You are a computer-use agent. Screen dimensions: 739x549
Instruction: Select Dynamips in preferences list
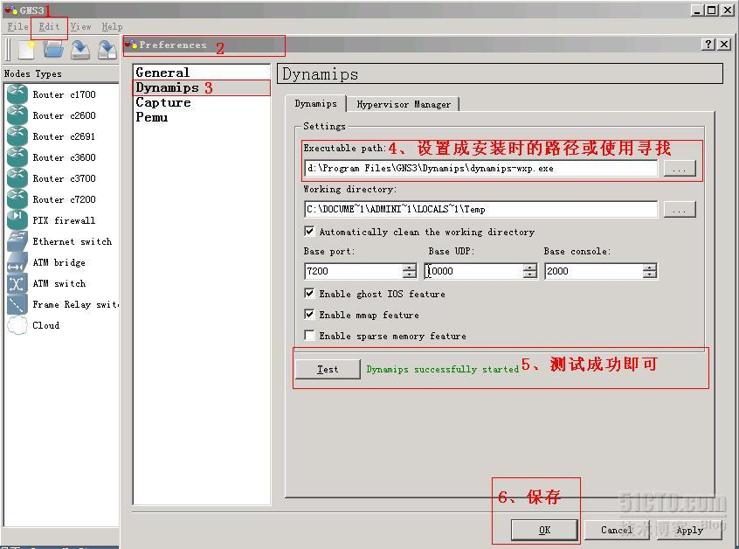(x=167, y=88)
